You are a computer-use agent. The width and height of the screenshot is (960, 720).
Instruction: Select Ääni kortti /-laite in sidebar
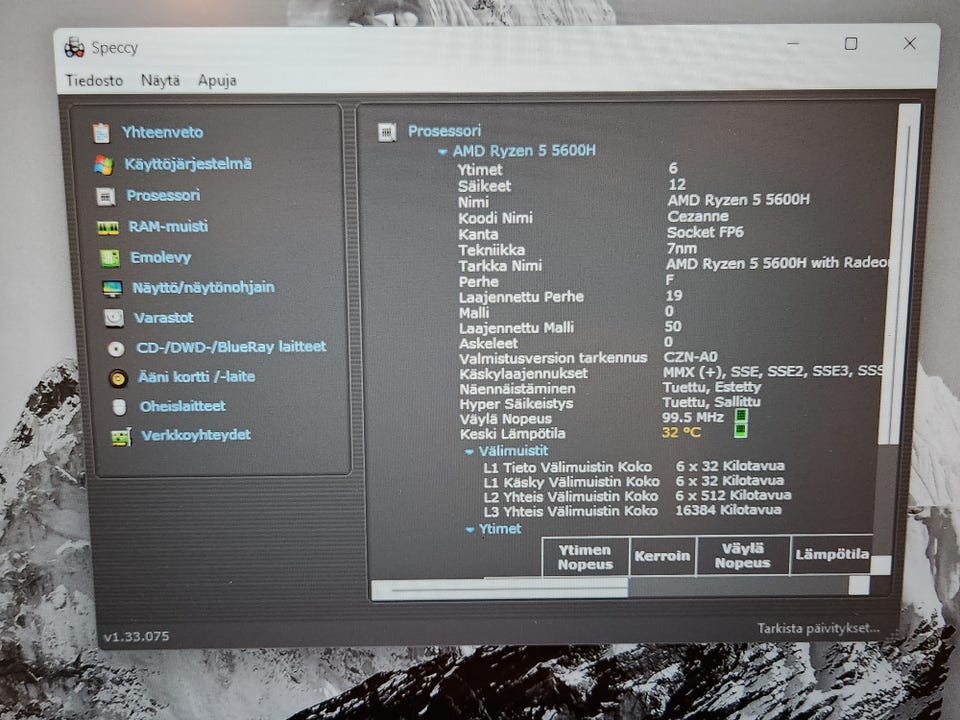(197, 377)
